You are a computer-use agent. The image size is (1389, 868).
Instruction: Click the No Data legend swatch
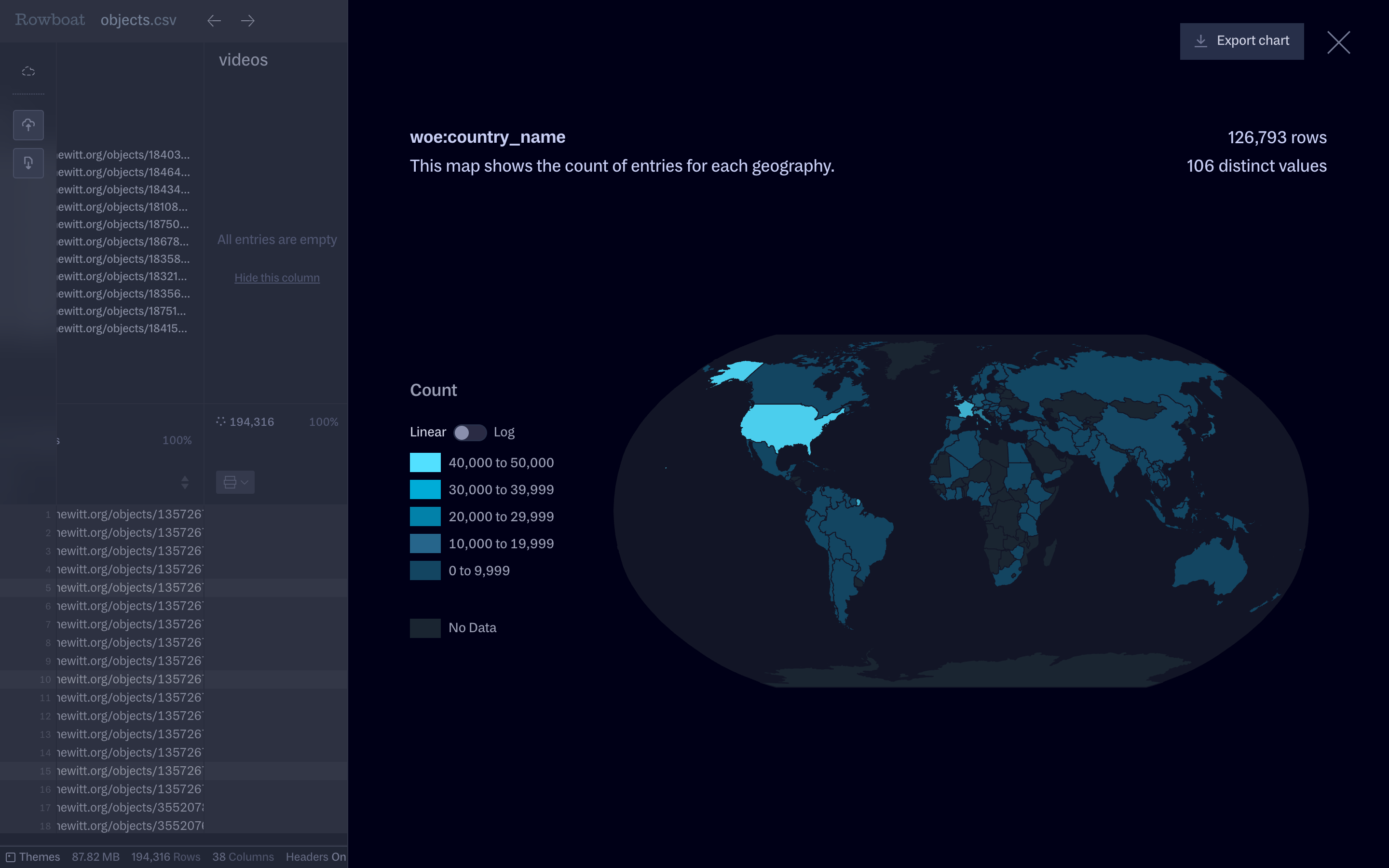425,628
